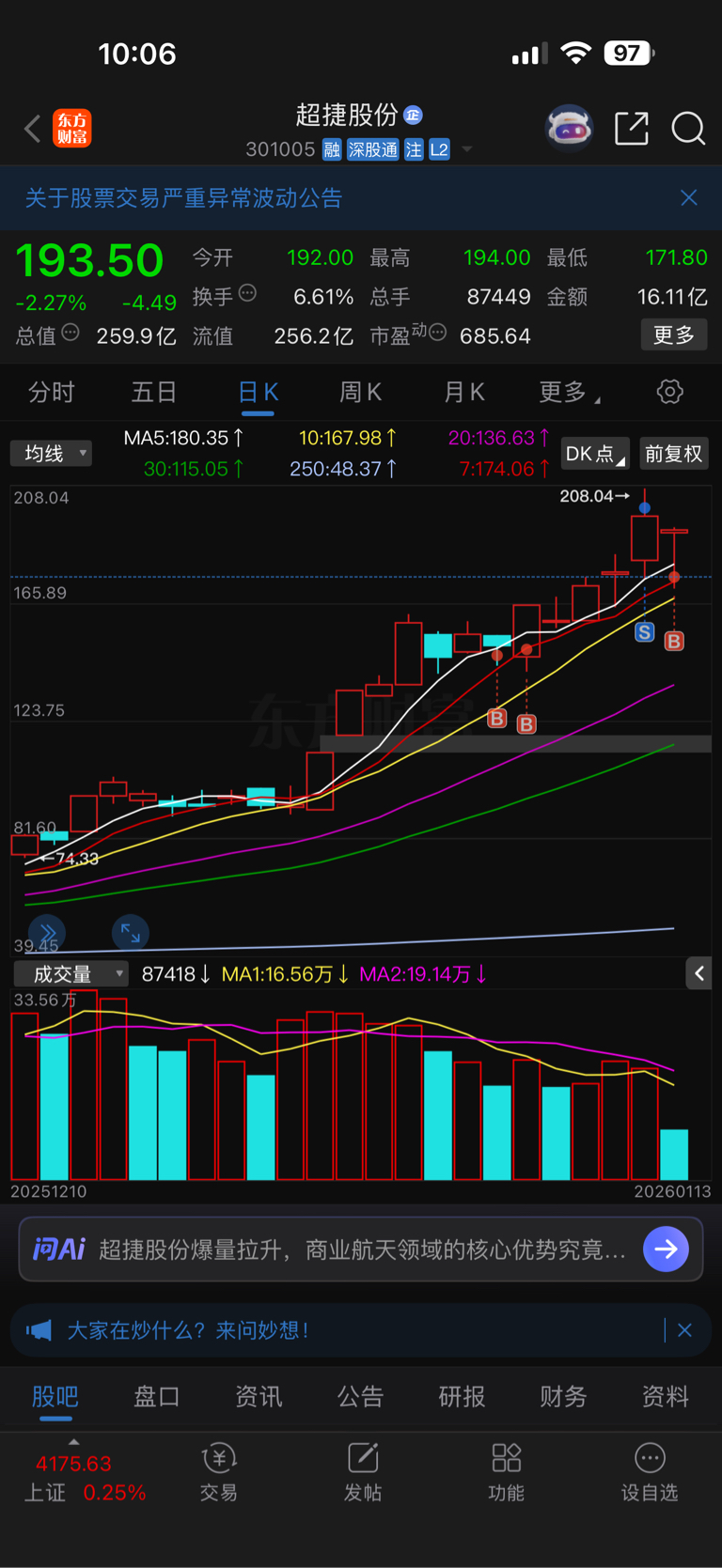Tap the 总值 info icon

[71, 333]
